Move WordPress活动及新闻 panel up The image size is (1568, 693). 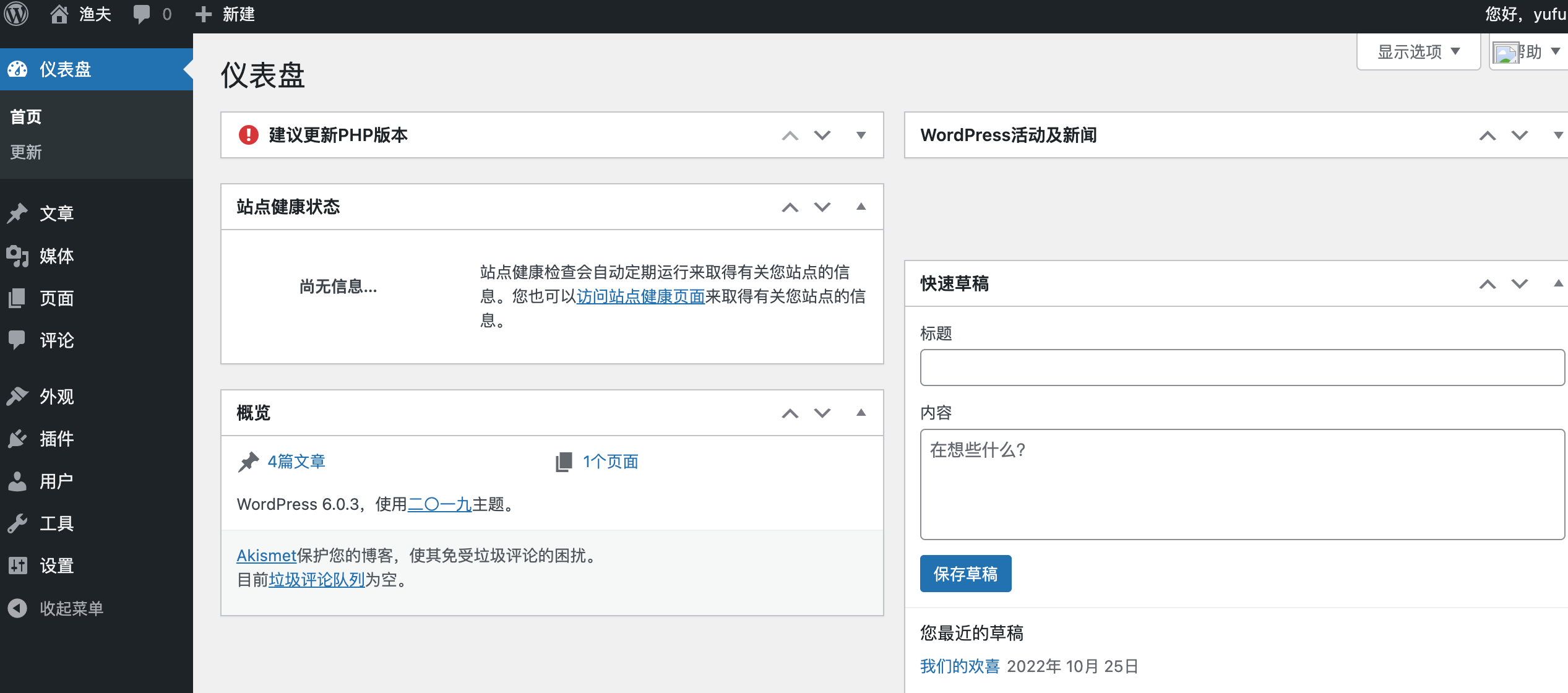tap(1488, 136)
